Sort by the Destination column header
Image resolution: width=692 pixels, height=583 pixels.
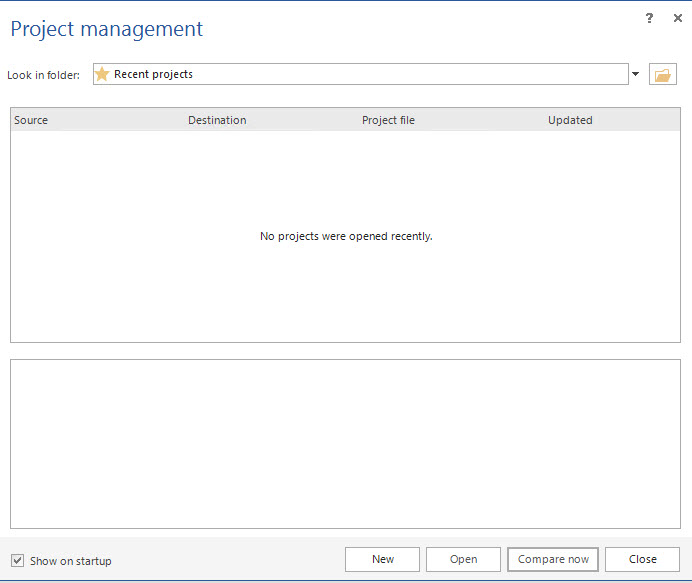coord(217,120)
